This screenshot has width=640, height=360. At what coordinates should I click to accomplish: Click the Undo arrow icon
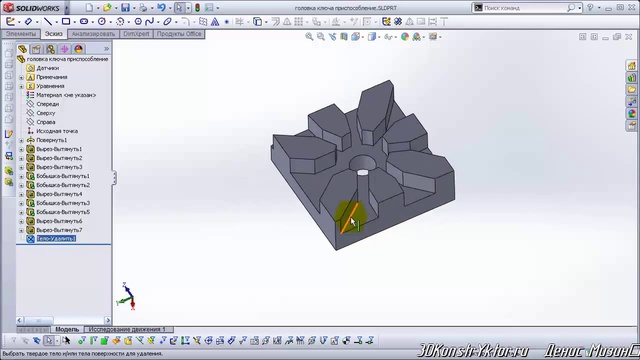point(162,8)
